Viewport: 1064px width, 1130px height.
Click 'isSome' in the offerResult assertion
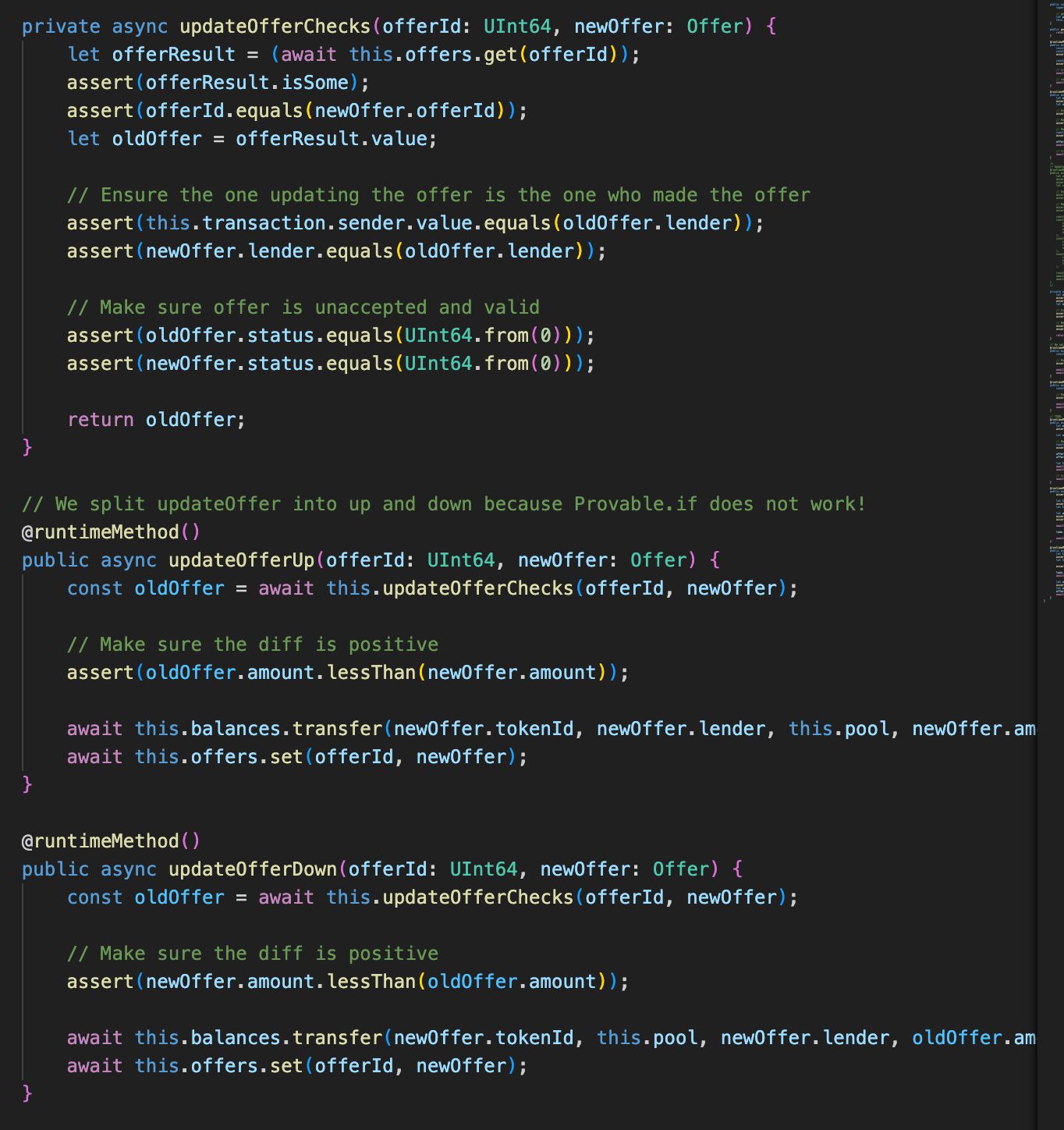tap(315, 83)
